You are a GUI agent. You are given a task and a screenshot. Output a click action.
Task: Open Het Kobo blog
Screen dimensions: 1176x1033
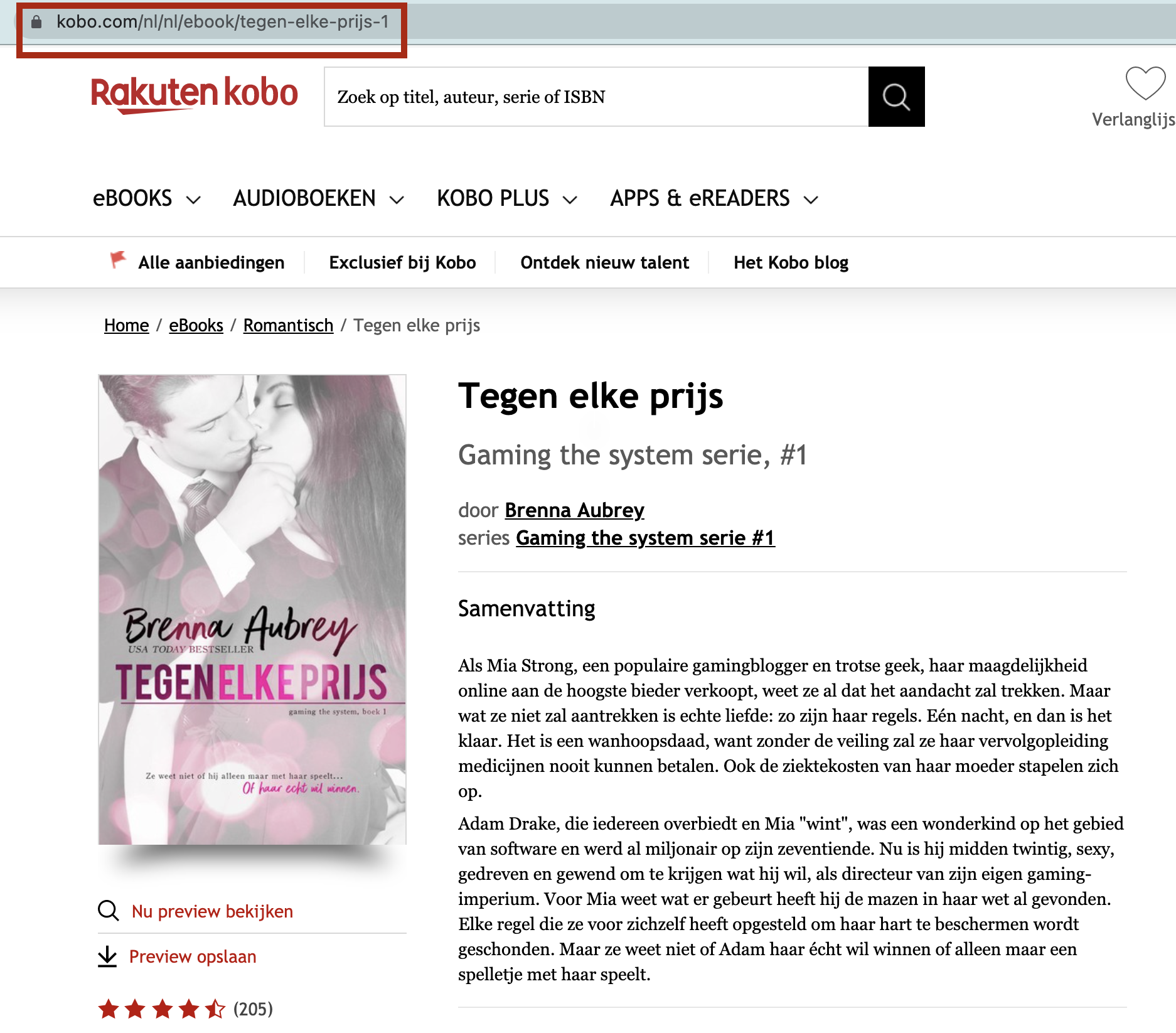click(791, 262)
